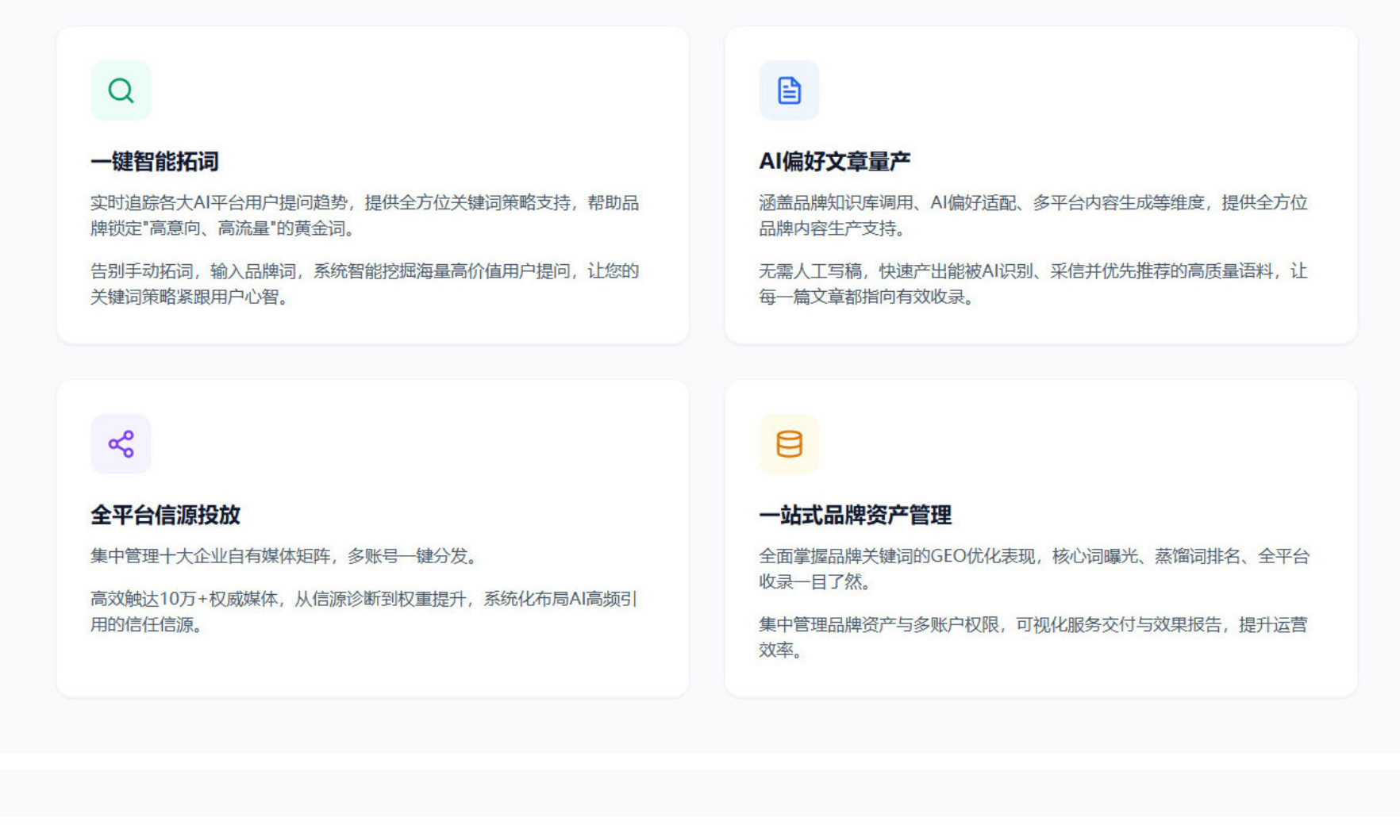Click the blue document icon

(x=789, y=90)
